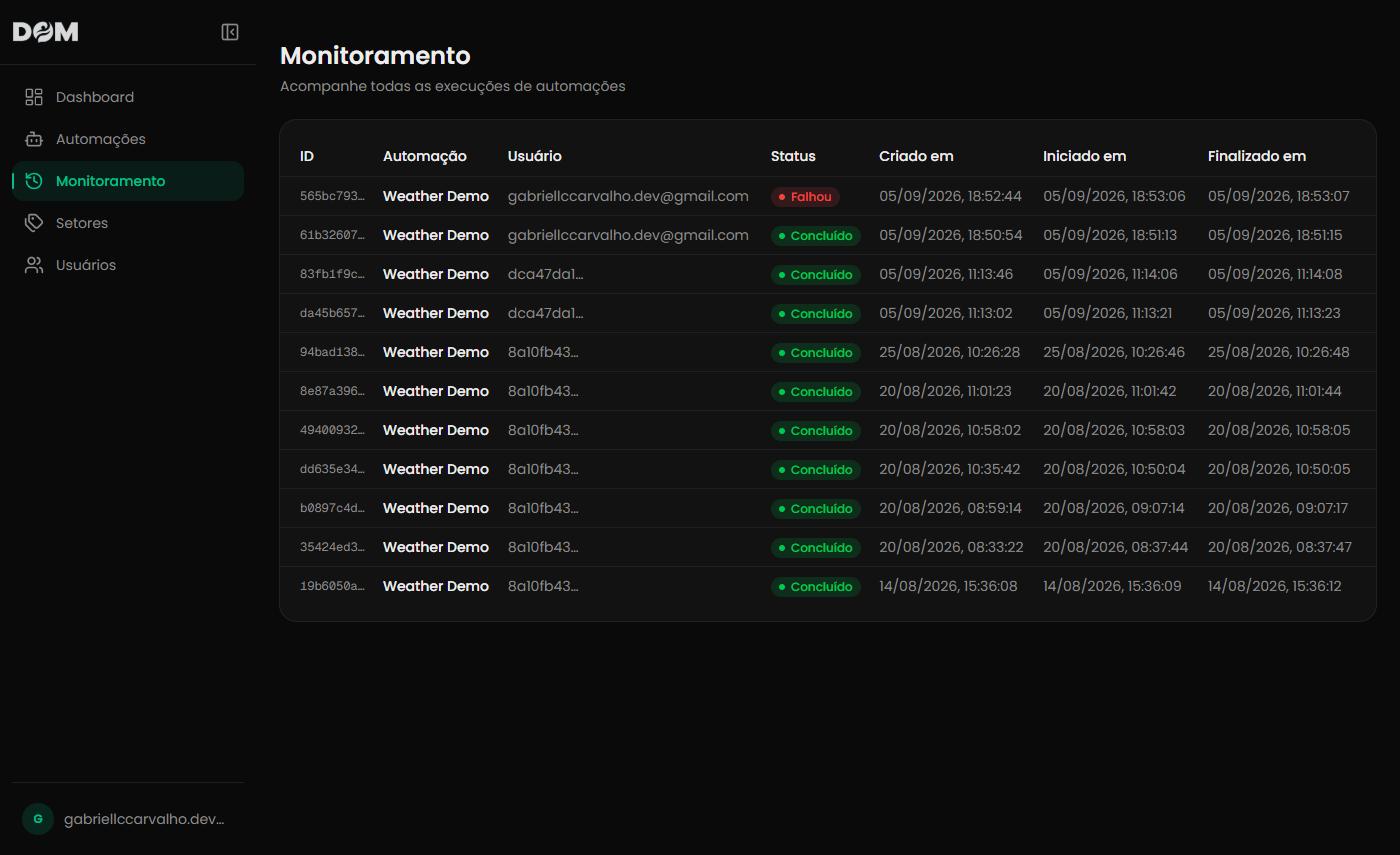The height and width of the screenshot is (855, 1400).
Task: Select execution ID 83fb1f9c
Action: [x=332, y=274]
